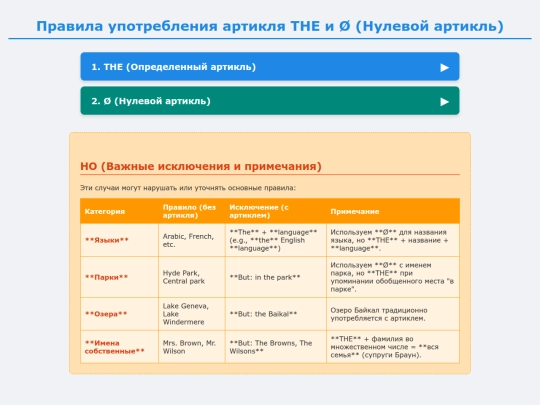Click the note about фамилия во множественном числе
Viewport: 540px width, 405px height.
pos(393,347)
